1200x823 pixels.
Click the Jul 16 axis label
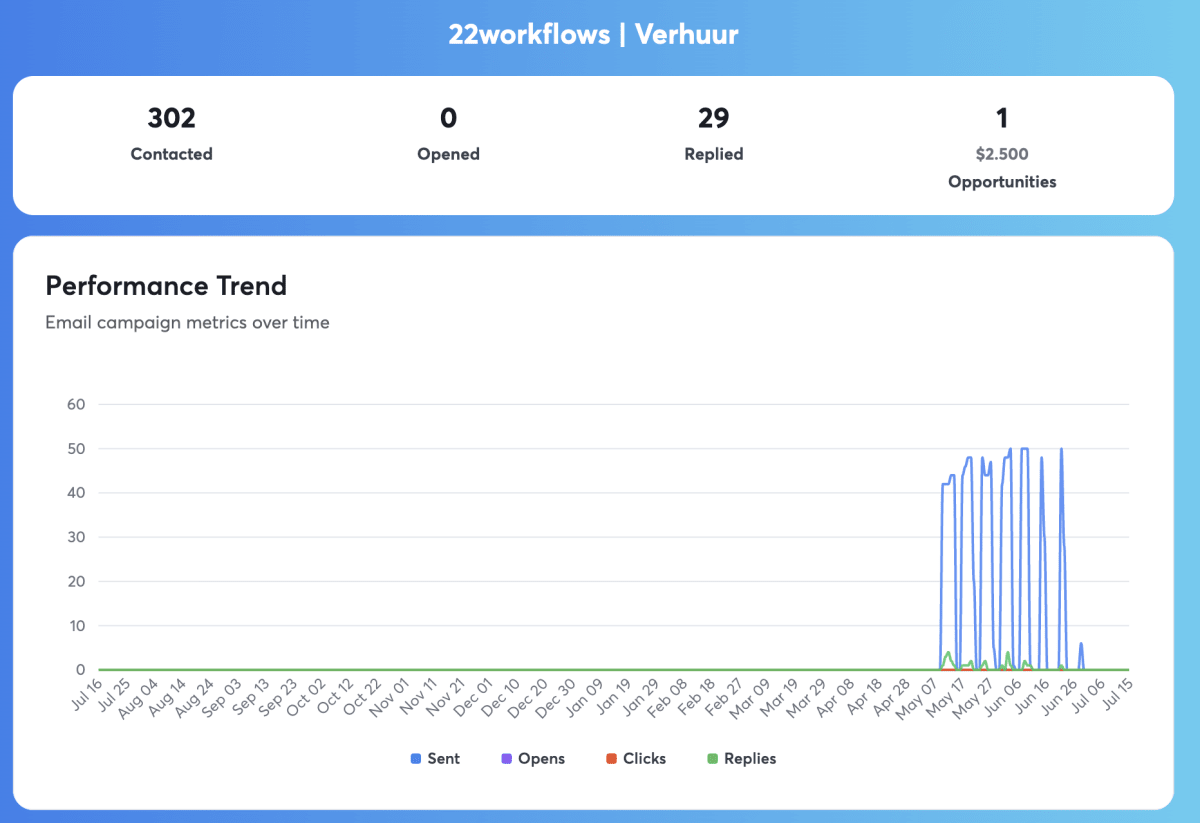click(x=88, y=695)
